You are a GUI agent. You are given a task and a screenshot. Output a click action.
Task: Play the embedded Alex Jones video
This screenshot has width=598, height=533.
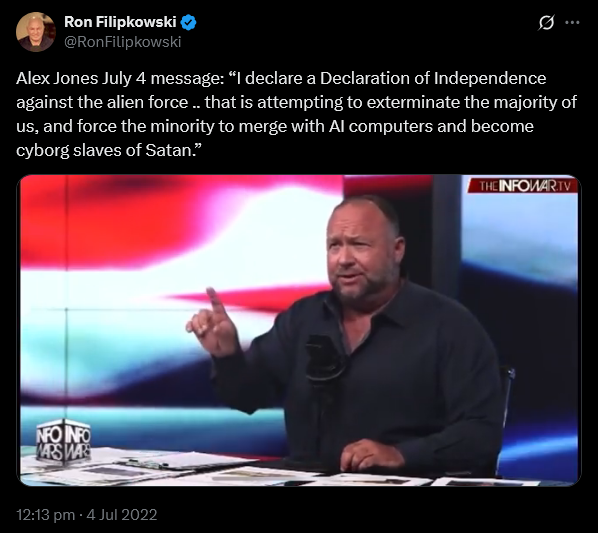[299, 331]
